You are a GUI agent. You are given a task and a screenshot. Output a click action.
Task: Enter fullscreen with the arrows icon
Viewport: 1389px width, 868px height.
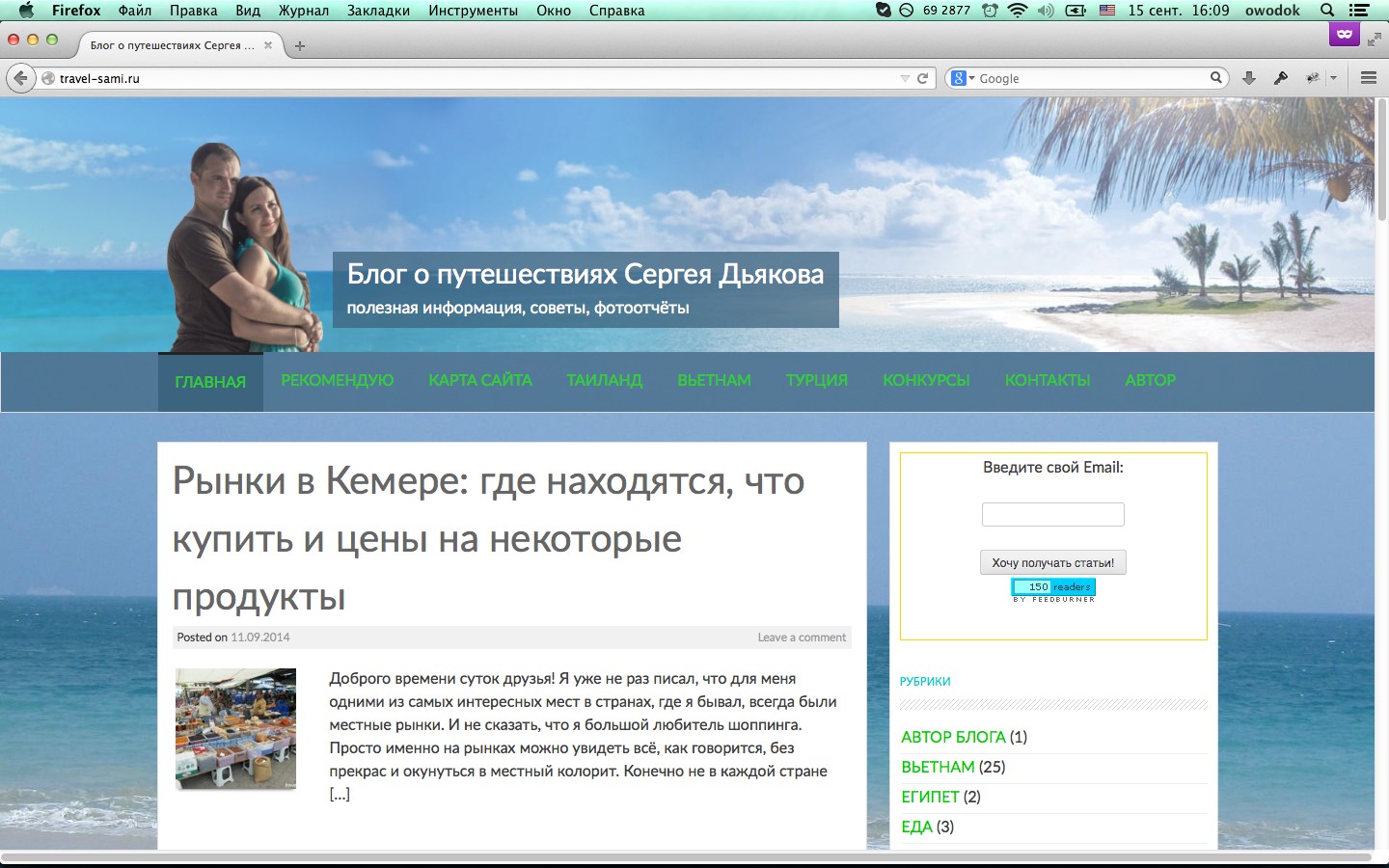point(1374,40)
